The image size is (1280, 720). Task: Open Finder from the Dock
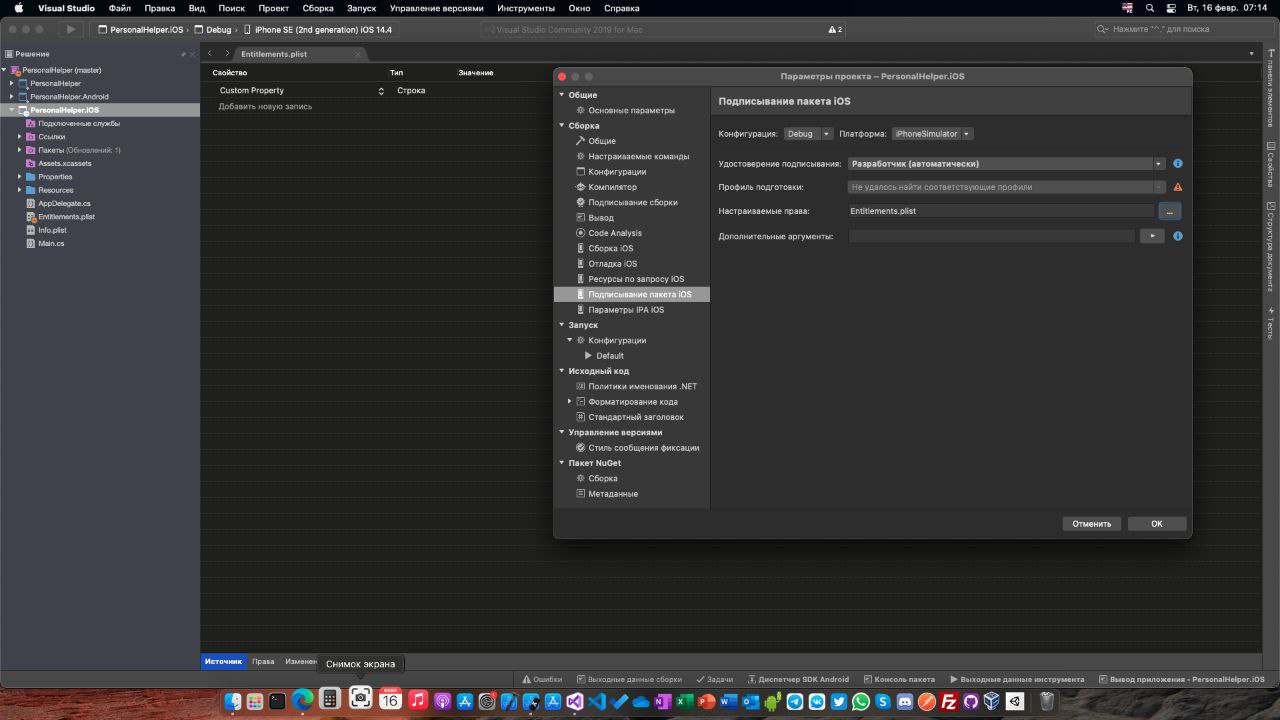click(x=233, y=701)
